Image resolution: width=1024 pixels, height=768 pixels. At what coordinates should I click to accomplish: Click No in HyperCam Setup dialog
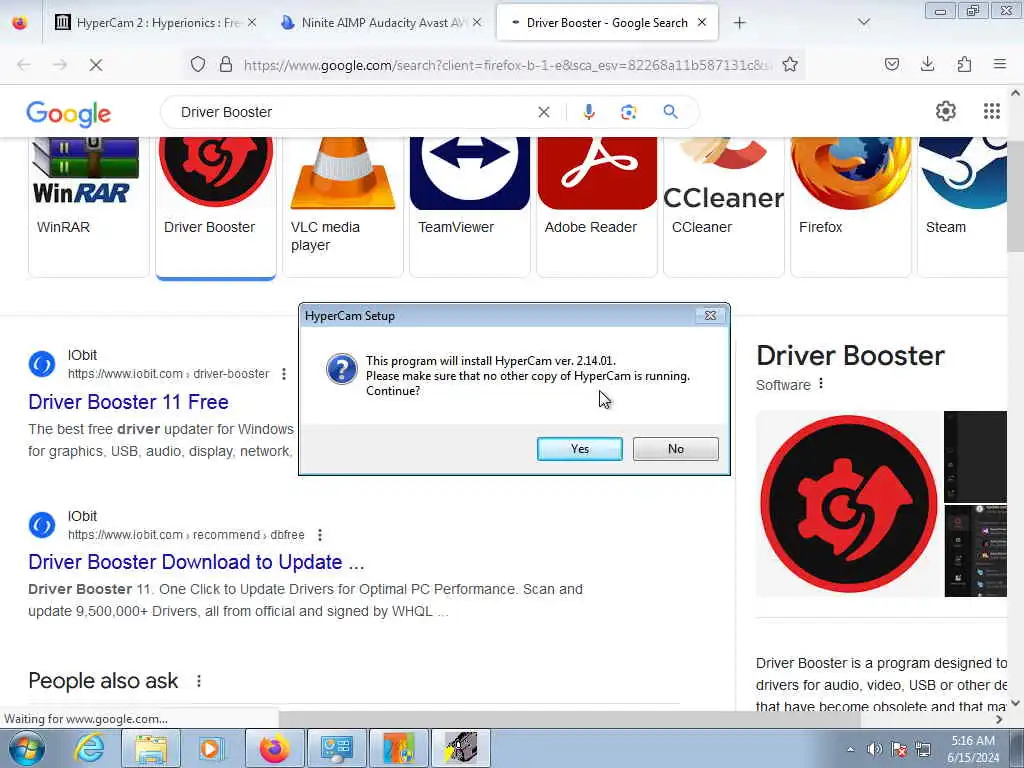(675, 449)
